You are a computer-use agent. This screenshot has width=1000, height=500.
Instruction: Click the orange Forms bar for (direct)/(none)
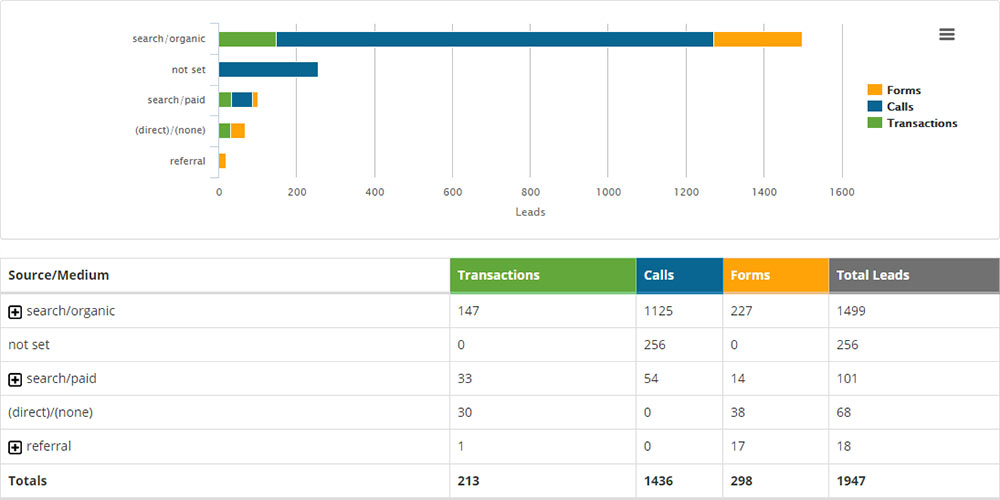click(238, 131)
